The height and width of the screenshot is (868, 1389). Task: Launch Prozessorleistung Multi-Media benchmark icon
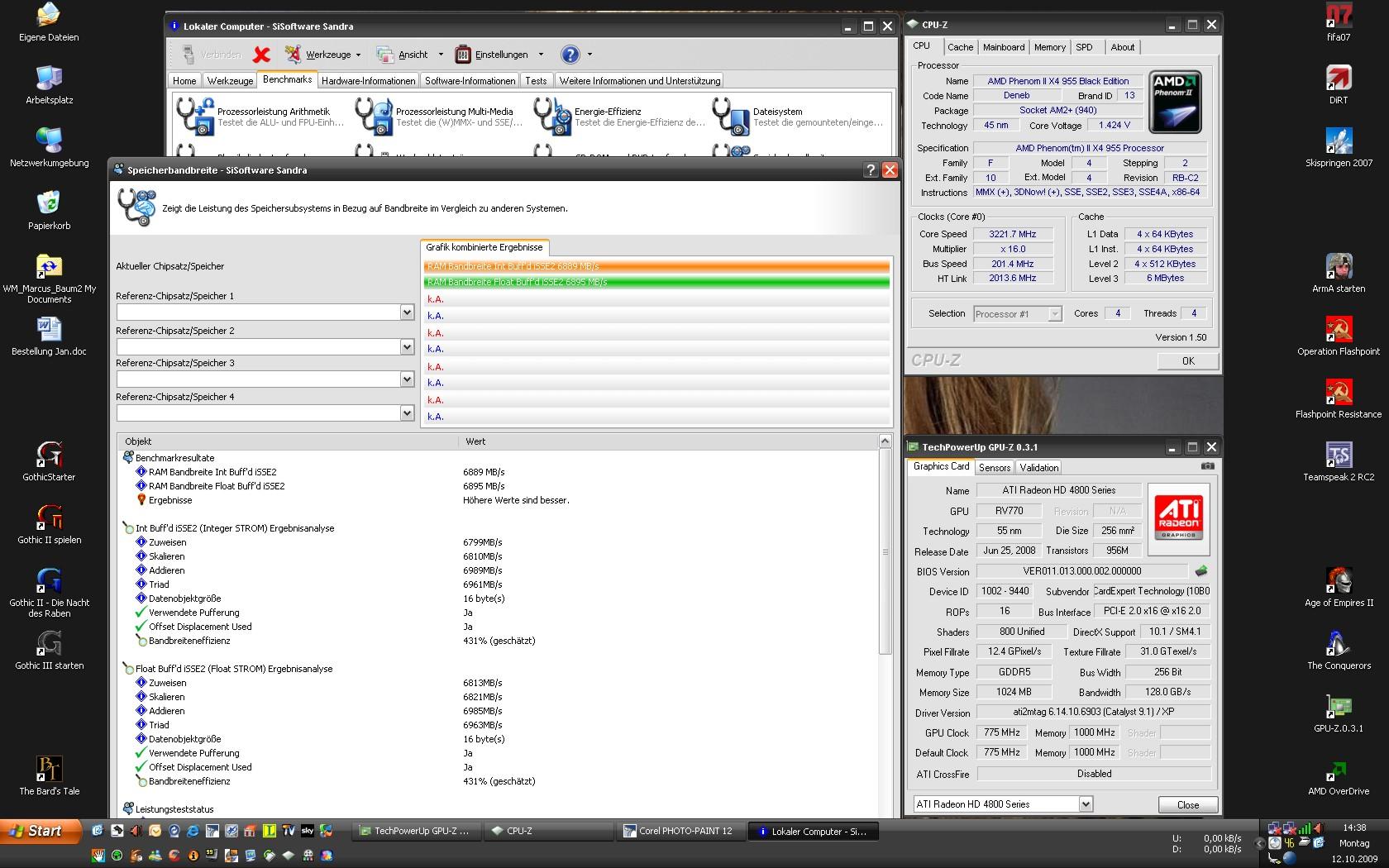click(374, 116)
